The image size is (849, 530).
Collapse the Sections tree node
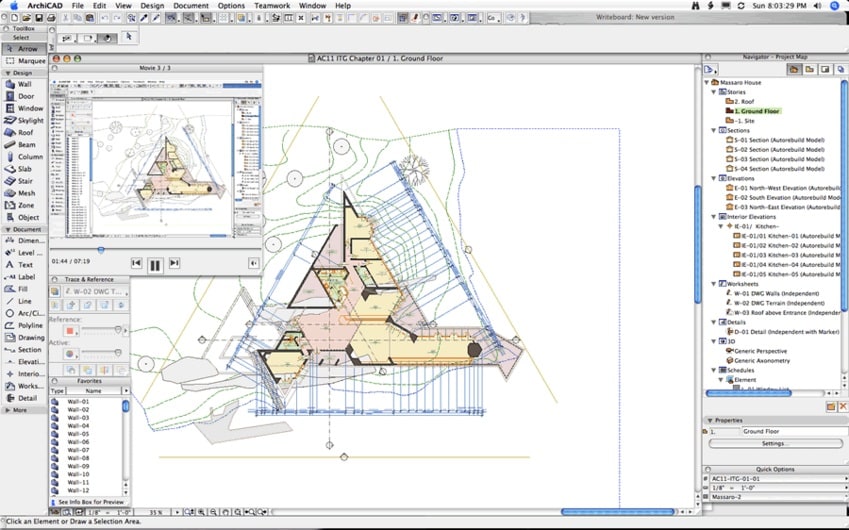tap(714, 130)
